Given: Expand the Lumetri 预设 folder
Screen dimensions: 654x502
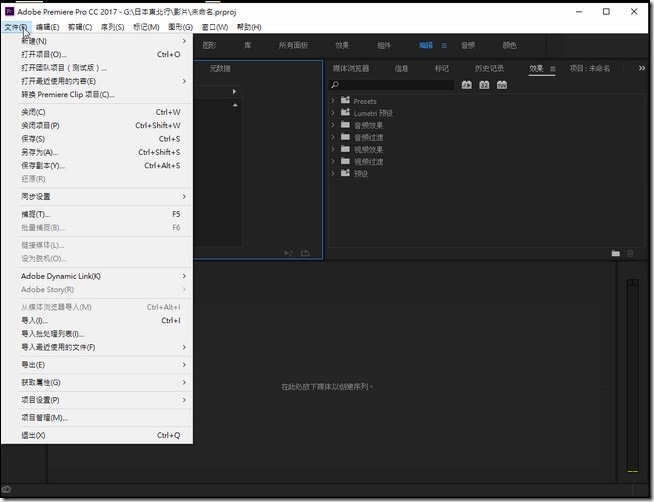Looking at the screenshot, I should tap(333, 113).
